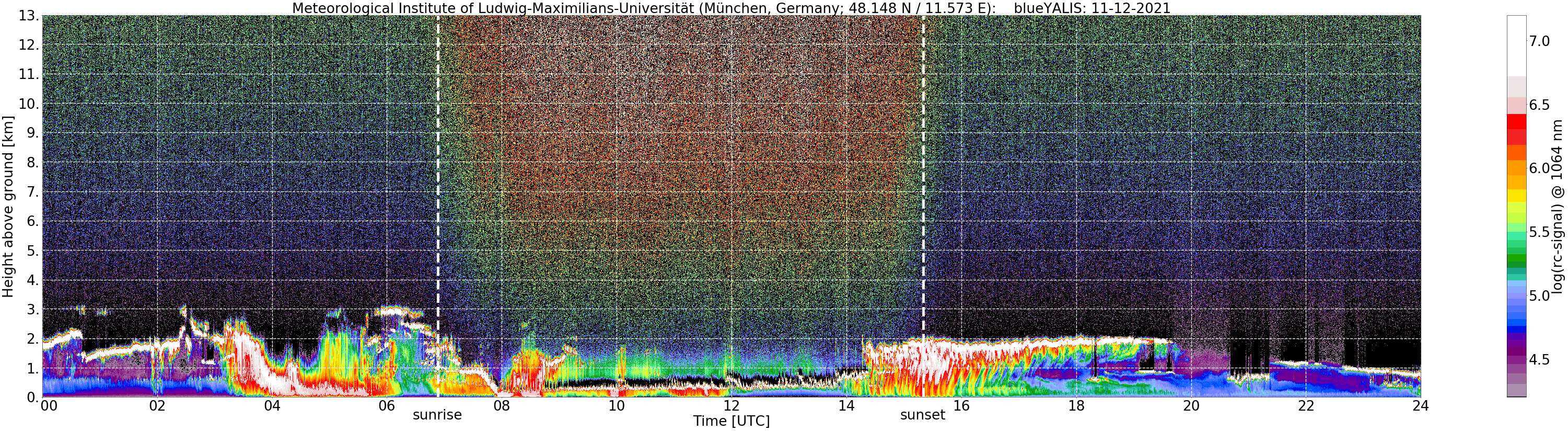
Task: Click the height axis tick label 8.
Action: click(x=33, y=162)
